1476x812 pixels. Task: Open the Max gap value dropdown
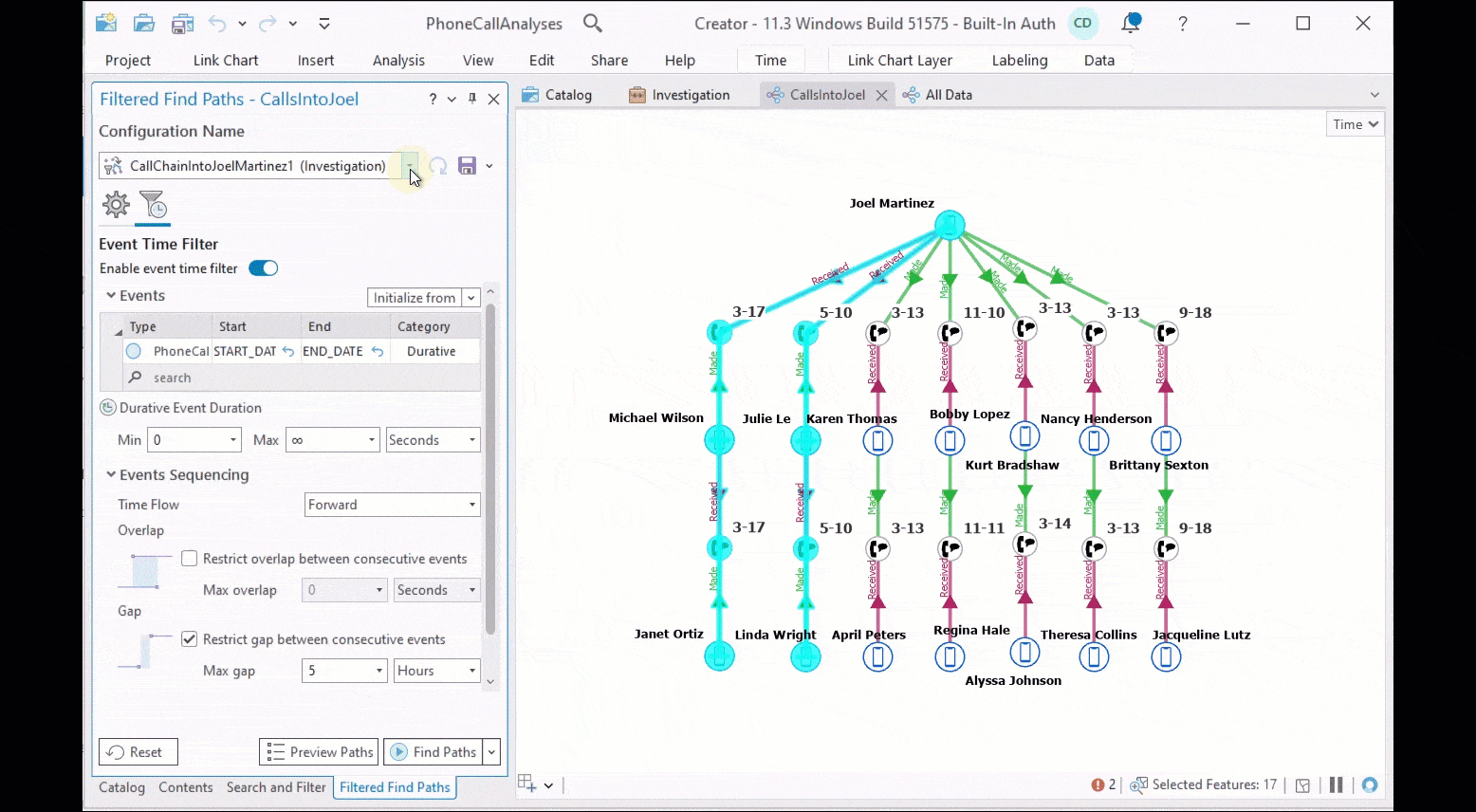pos(379,671)
